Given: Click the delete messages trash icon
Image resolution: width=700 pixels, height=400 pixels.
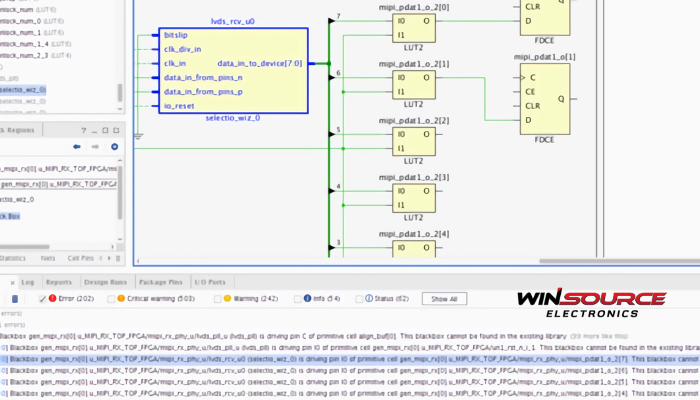Looking at the screenshot, I should [x=13, y=298].
